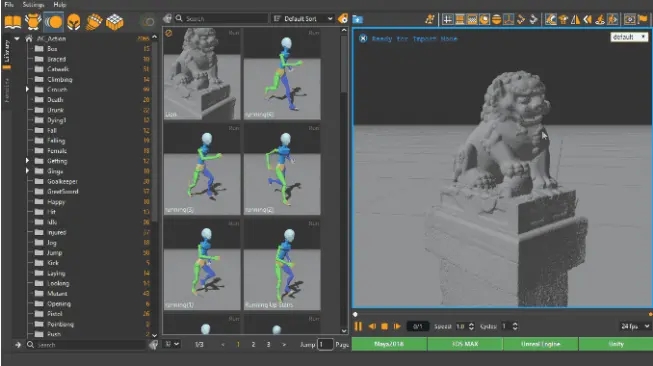Select the Running Up Stairs thumbnail
653x366 pixels.
click(x=282, y=265)
